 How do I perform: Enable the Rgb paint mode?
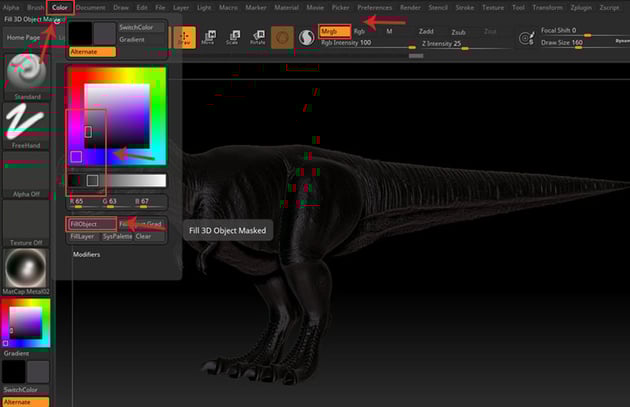pyautogui.click(x=359, y=31)
